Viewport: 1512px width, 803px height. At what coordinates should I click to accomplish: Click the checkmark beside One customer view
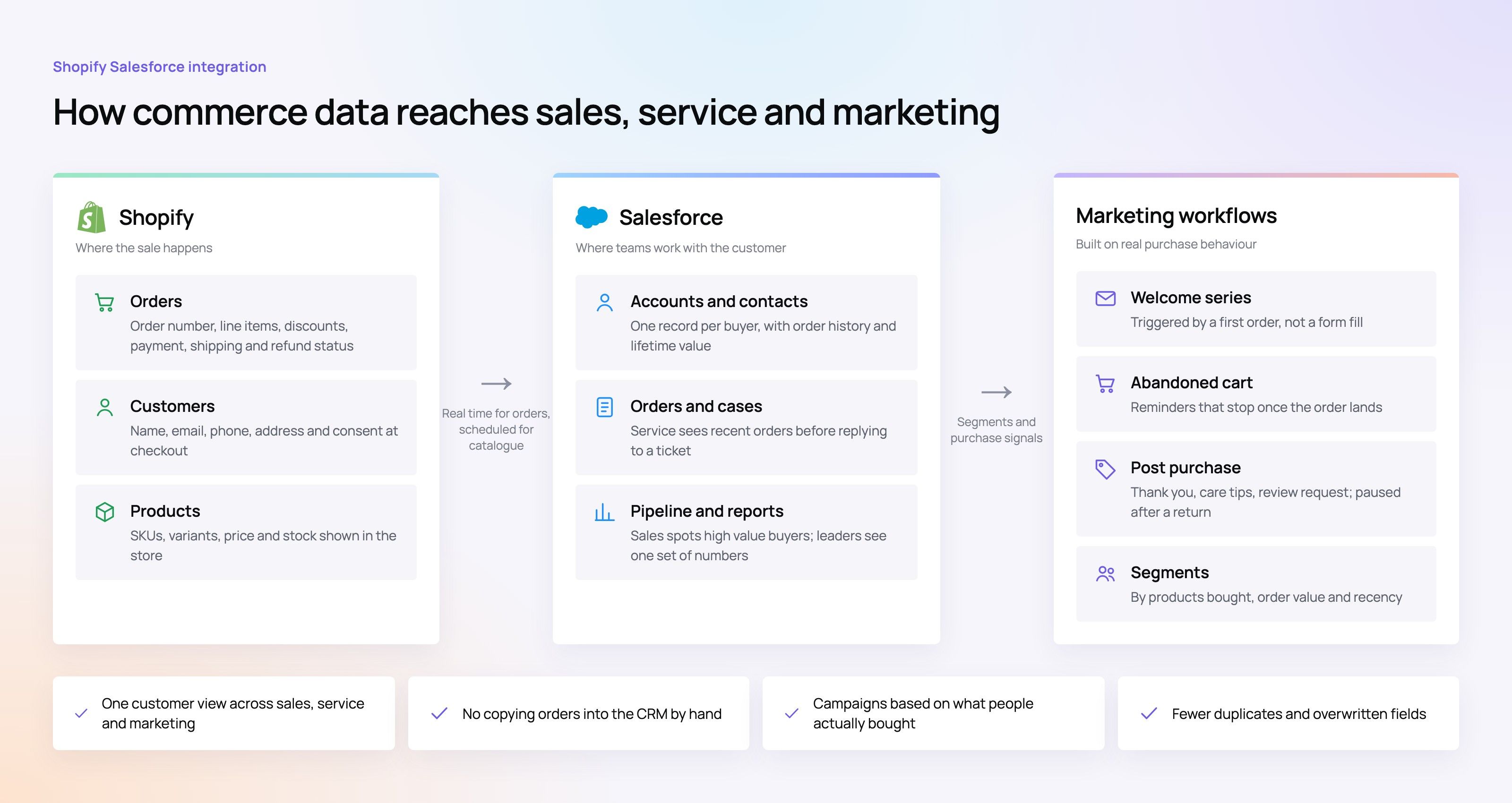coord(81,713)
